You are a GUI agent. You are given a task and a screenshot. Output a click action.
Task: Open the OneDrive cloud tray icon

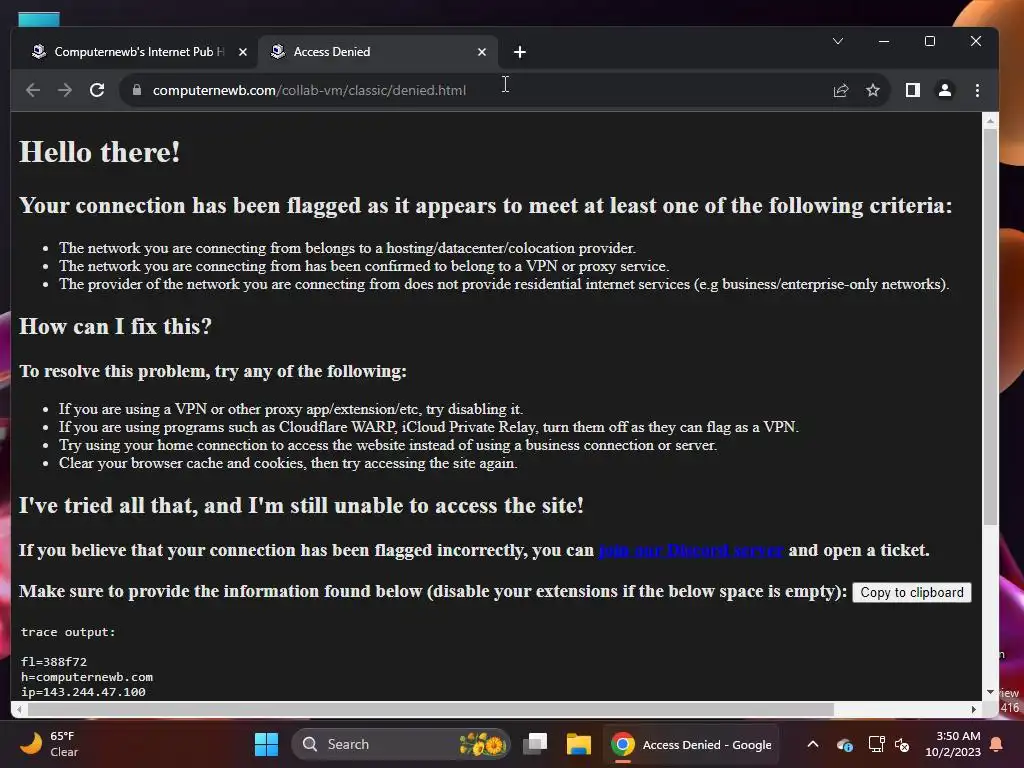pos(844,744)
